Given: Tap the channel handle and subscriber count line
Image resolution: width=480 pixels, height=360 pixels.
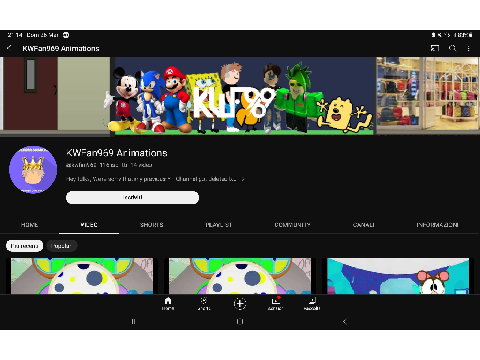Looking at the screenshot, I should pyautogui.click(x=109, y=165).
